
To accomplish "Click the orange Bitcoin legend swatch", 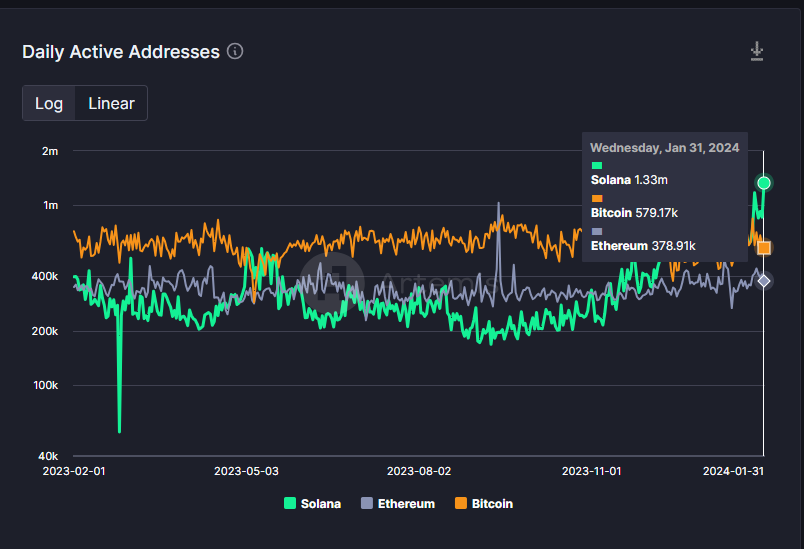I will tap(460, 503).
